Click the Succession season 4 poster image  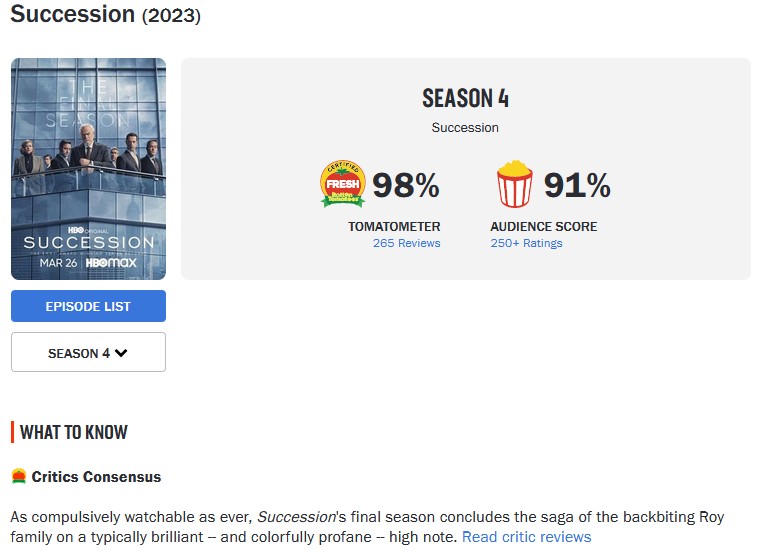pyautogui.click(x=88, y=169)
